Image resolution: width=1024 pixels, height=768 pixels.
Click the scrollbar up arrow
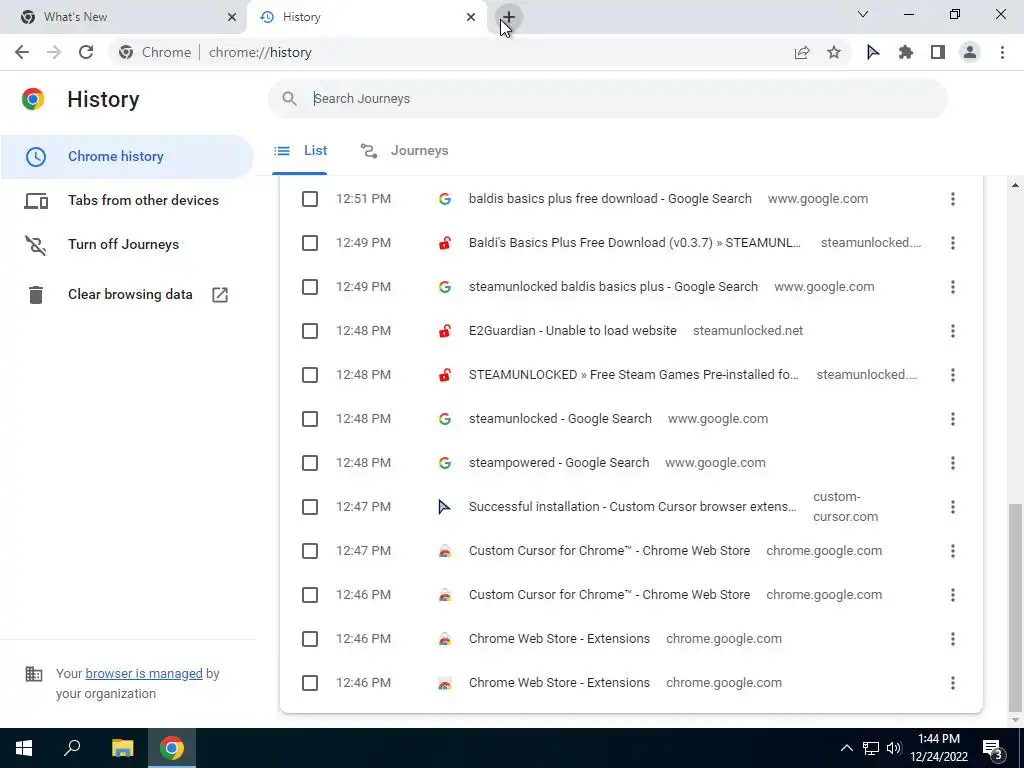tap(1015, 185)
